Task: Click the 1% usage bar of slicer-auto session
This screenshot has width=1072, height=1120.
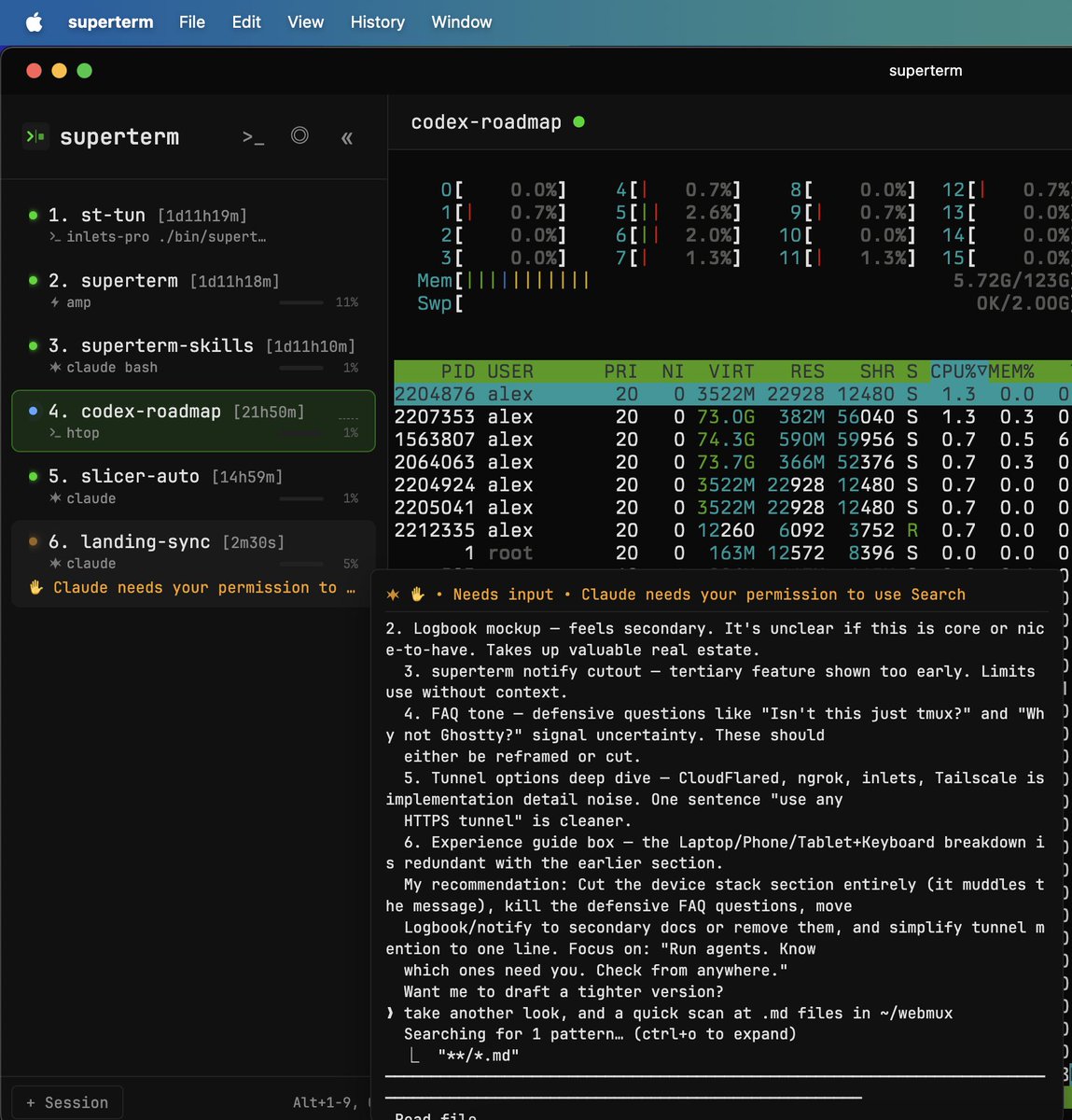Action: pos(301,498)
